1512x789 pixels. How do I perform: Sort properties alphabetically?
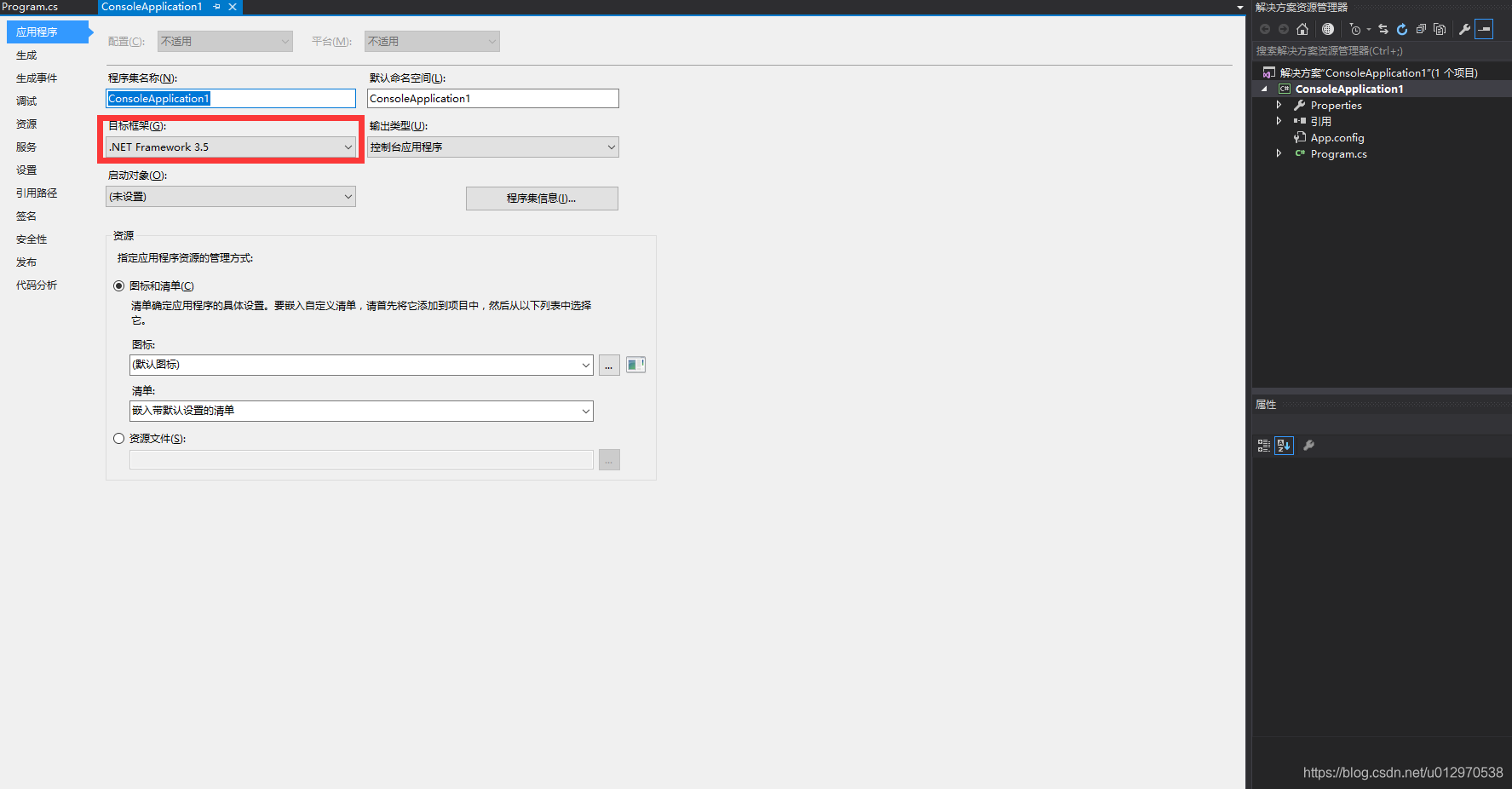tap(1284, 446)
